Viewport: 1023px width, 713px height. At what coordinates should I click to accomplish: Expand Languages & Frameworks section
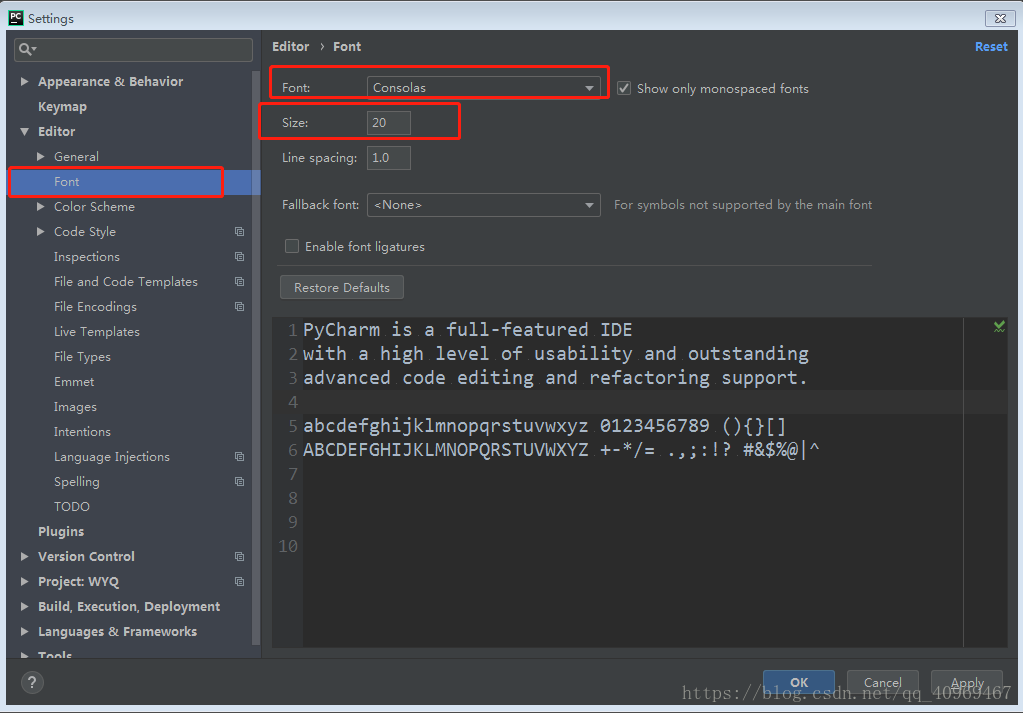[x=24, y=631]
